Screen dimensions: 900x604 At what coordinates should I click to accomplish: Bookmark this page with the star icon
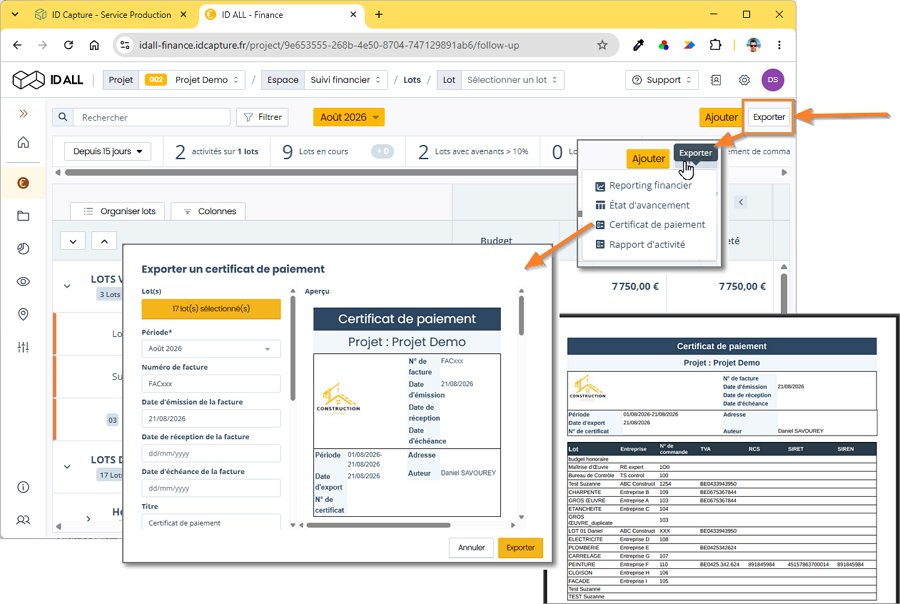pos(602,45)
